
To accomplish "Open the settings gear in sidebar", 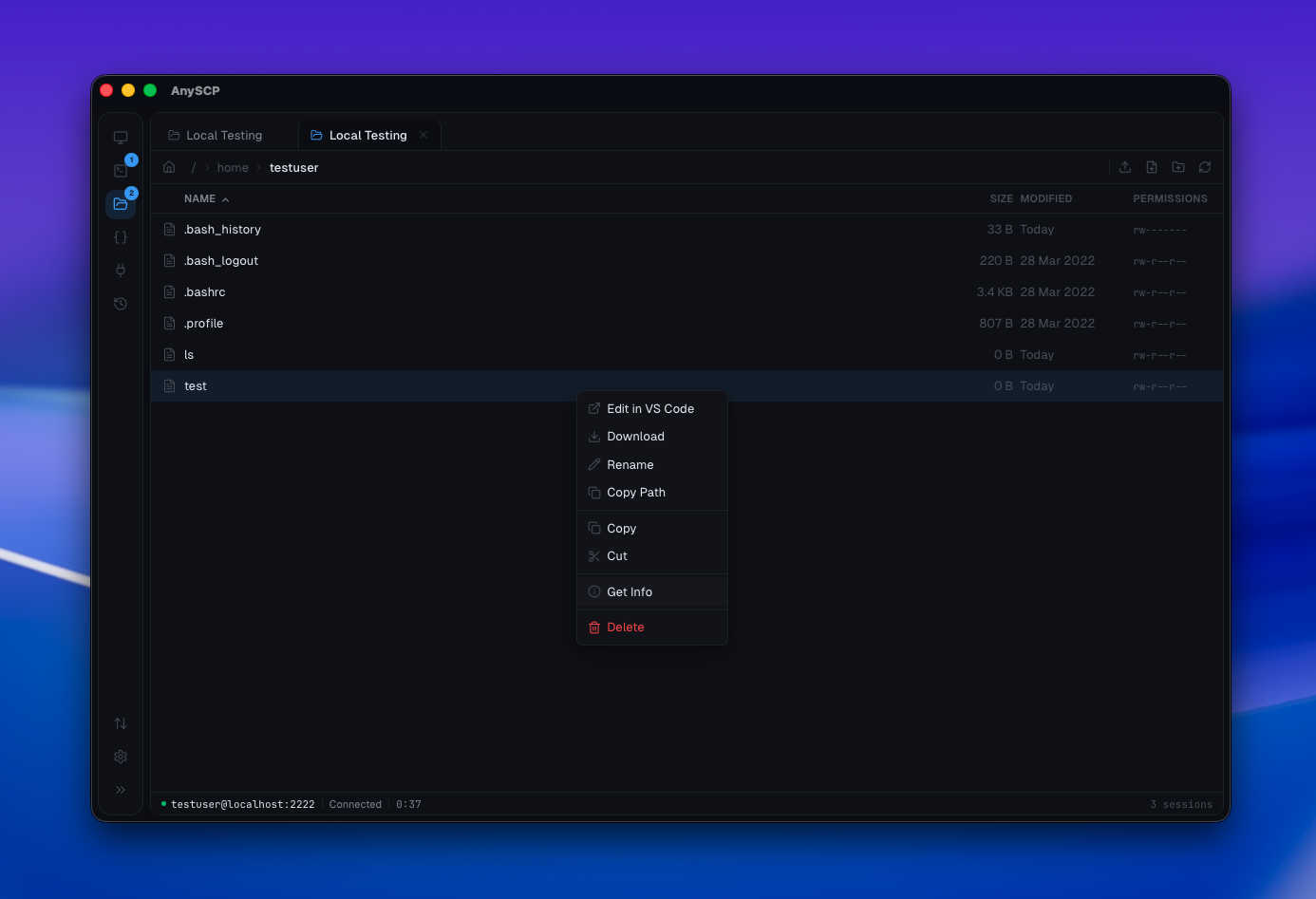I will coord(121,757).
